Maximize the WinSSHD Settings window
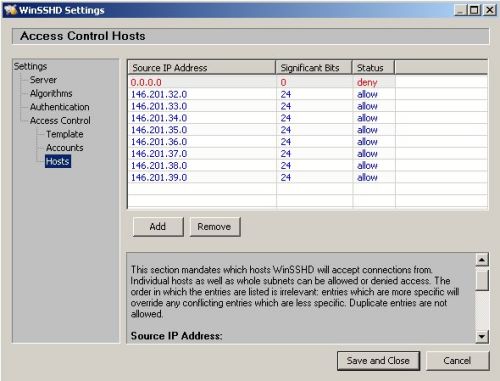Screen dimensions: 500x381 coord(474,10)
